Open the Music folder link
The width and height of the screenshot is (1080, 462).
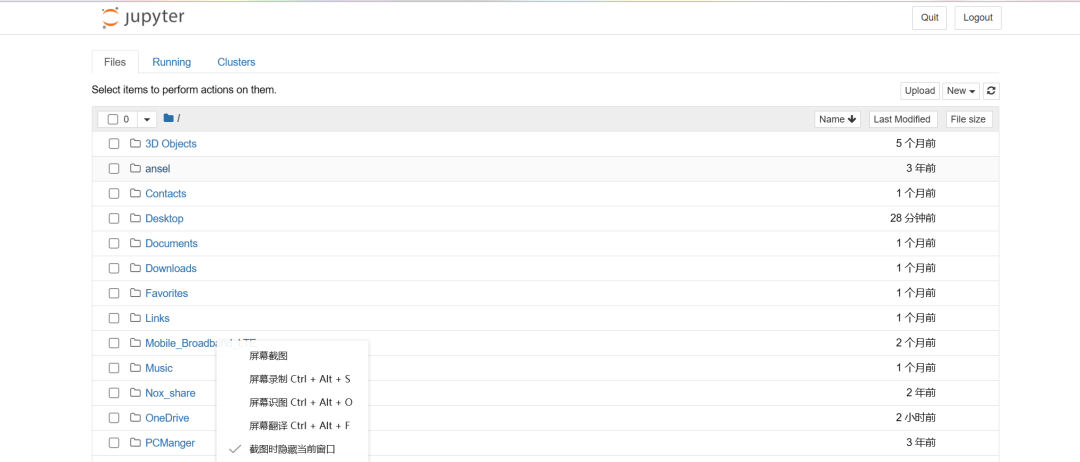[x=159, y=368]
